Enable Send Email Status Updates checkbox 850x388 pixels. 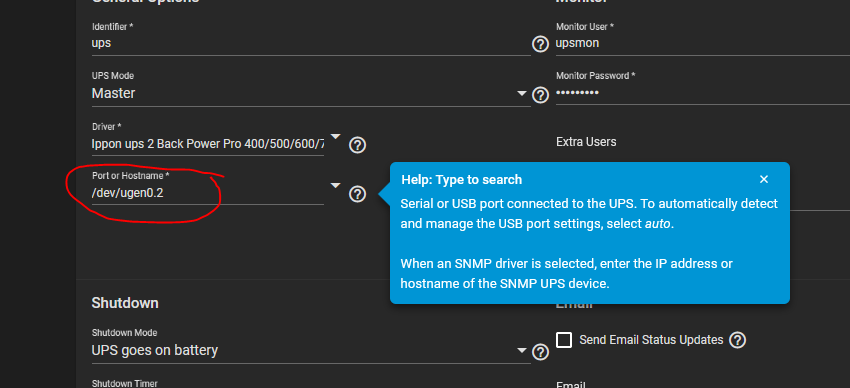point(564,340)
